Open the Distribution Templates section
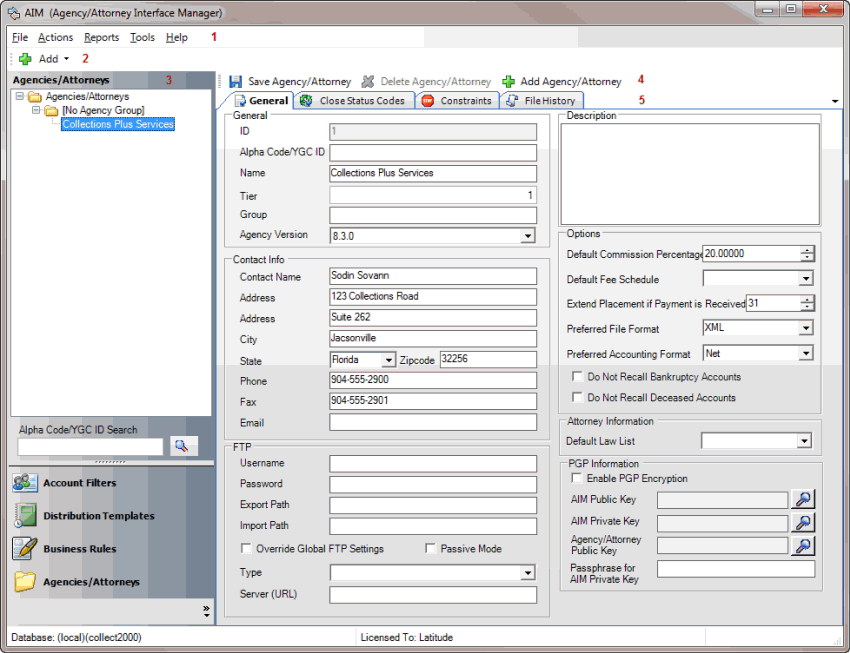 point(98,516)
